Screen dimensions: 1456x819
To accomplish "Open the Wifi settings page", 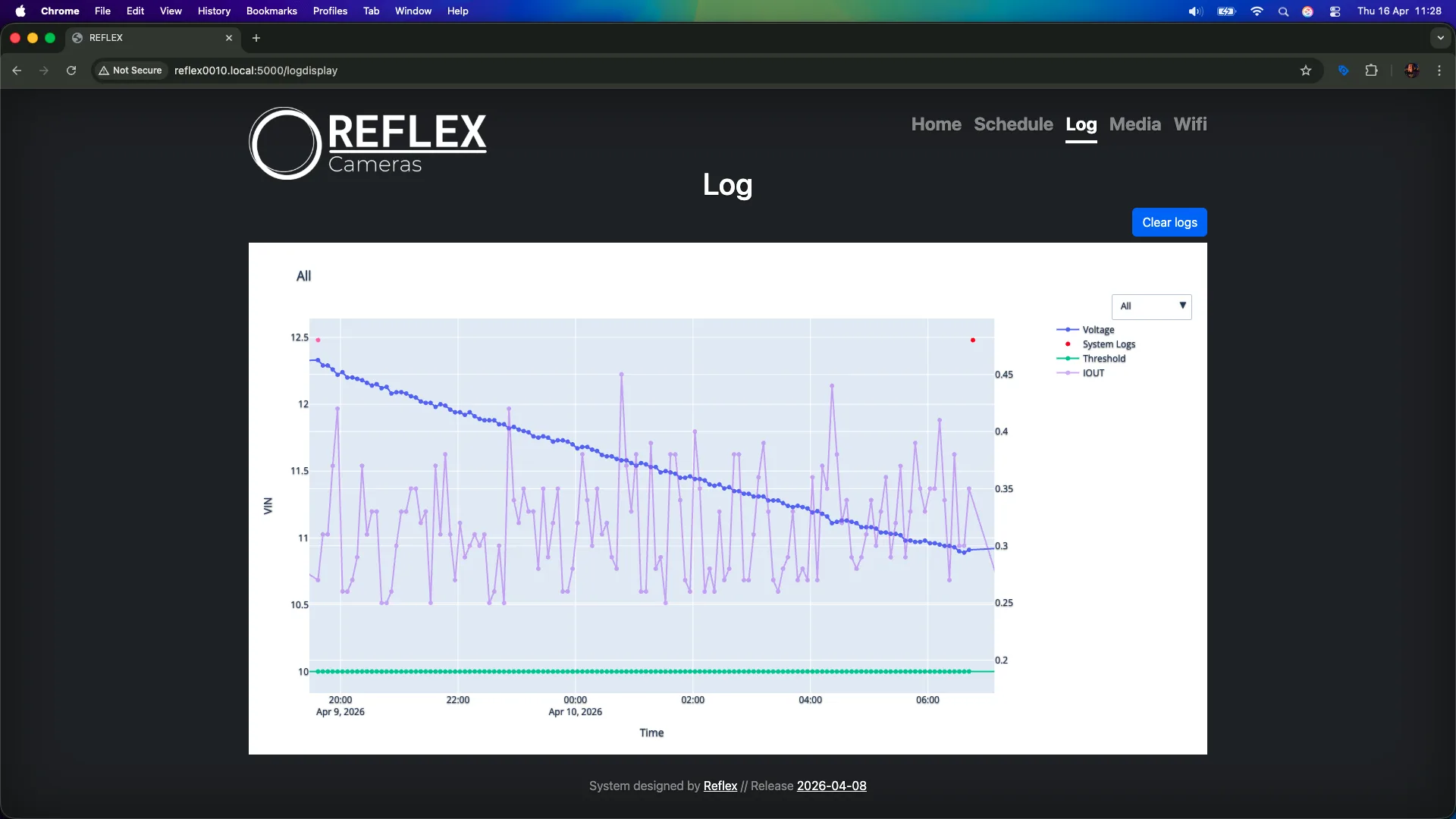I will point(1190,124).
